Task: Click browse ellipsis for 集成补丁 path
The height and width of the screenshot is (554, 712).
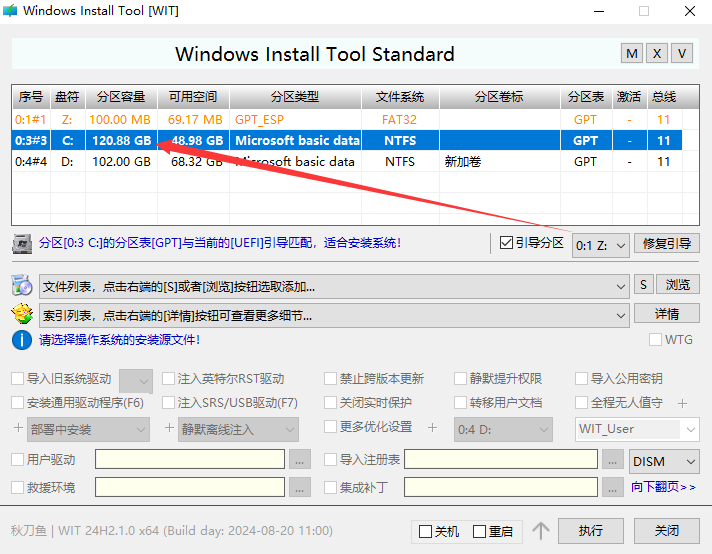Action: coord(613,487)
